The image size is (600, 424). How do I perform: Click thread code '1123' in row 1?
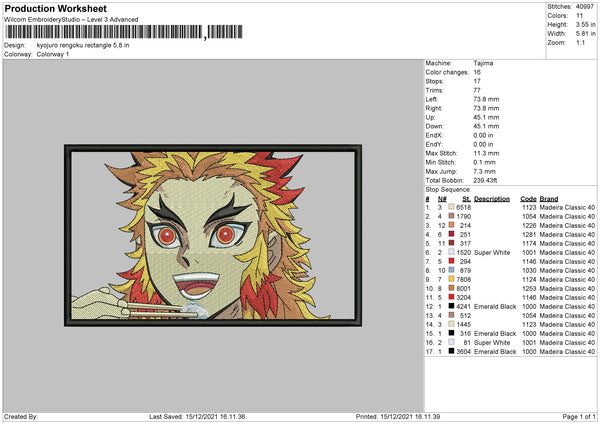point(529,207)
